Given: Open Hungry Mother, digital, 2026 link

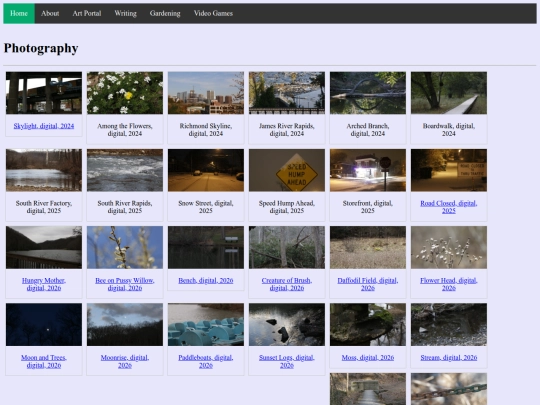Looking at the screenshot, I should [x=44, y=284].
